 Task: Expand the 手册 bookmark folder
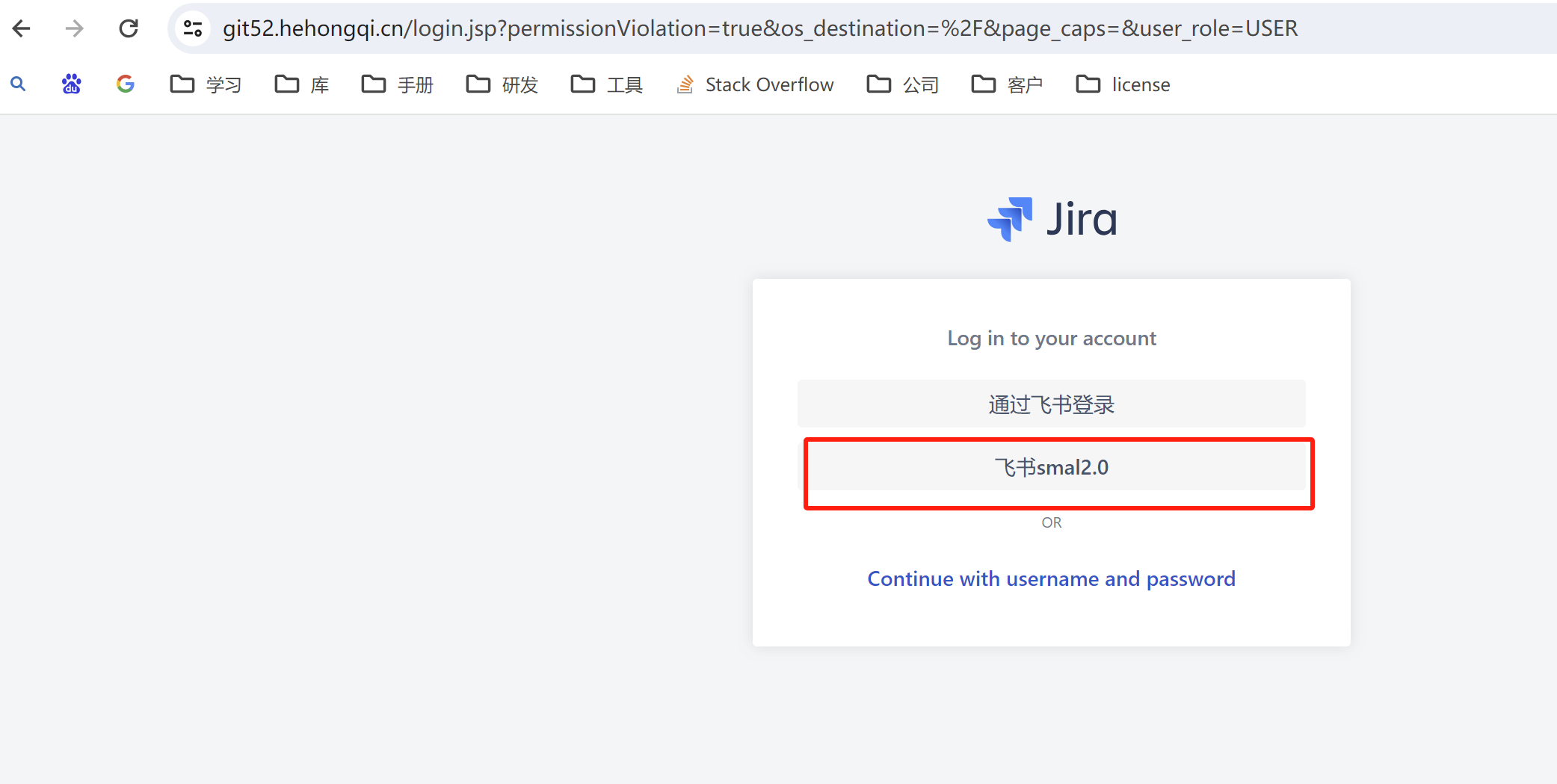coord(398,84)
